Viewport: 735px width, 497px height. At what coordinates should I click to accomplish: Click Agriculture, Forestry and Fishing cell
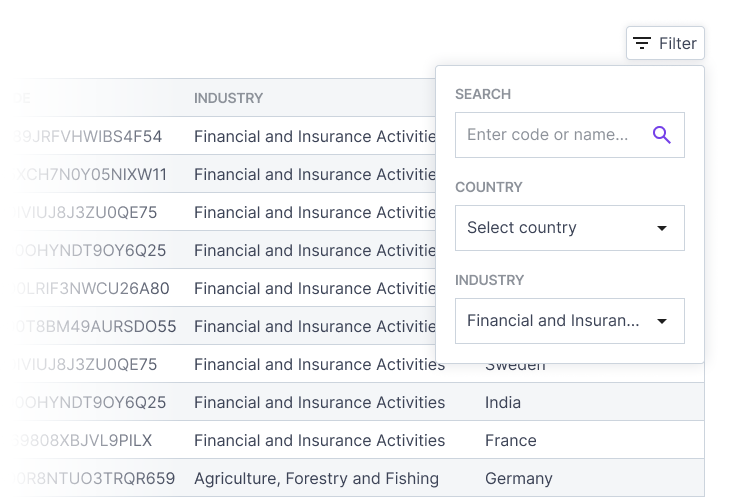pyautogui.click(x=316, y=478)
